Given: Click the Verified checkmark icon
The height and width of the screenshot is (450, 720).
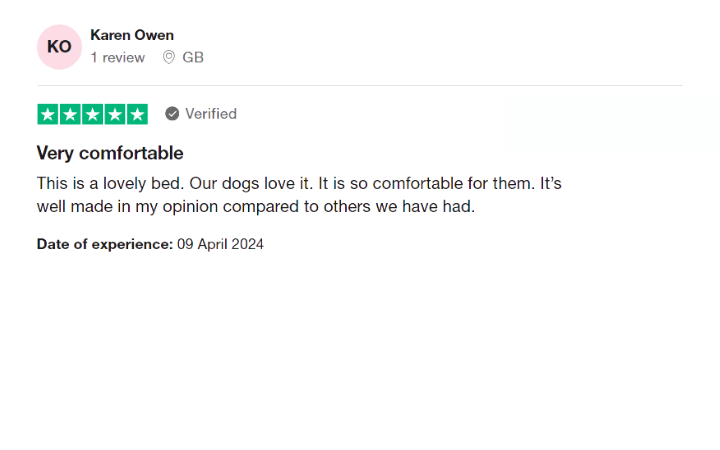Looking at the screenshot, I should coord(172,114).
